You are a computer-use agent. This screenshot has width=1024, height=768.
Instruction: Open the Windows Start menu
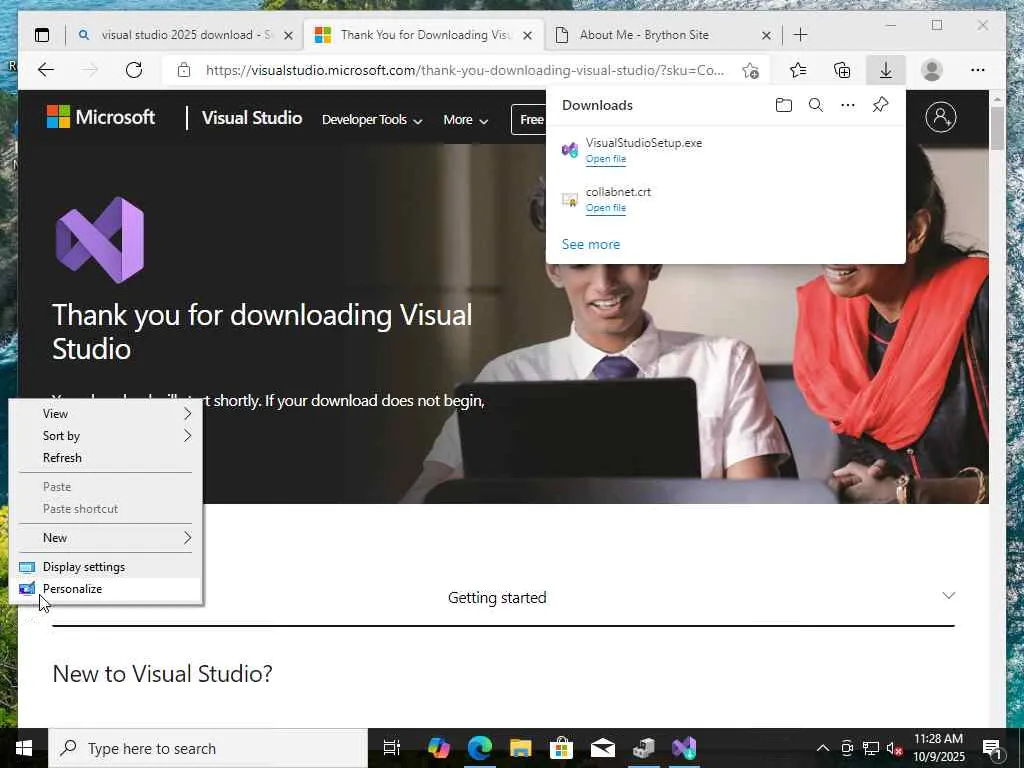tap(24, 748)
